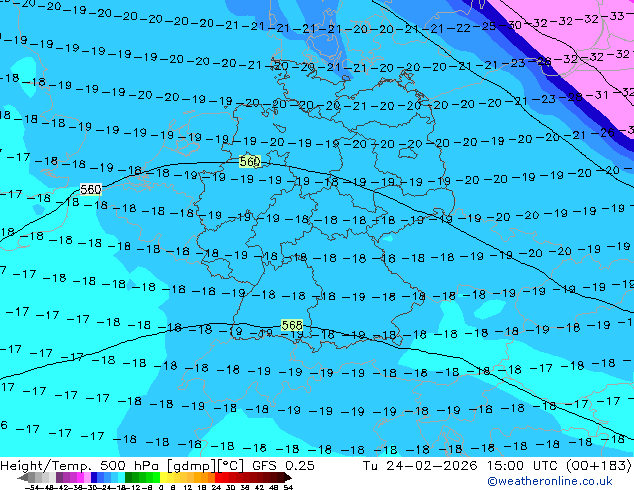The image size is (634, 490).
Task: Click the 560 contour label on the Channel coast
Action: (x=91, y=189)
